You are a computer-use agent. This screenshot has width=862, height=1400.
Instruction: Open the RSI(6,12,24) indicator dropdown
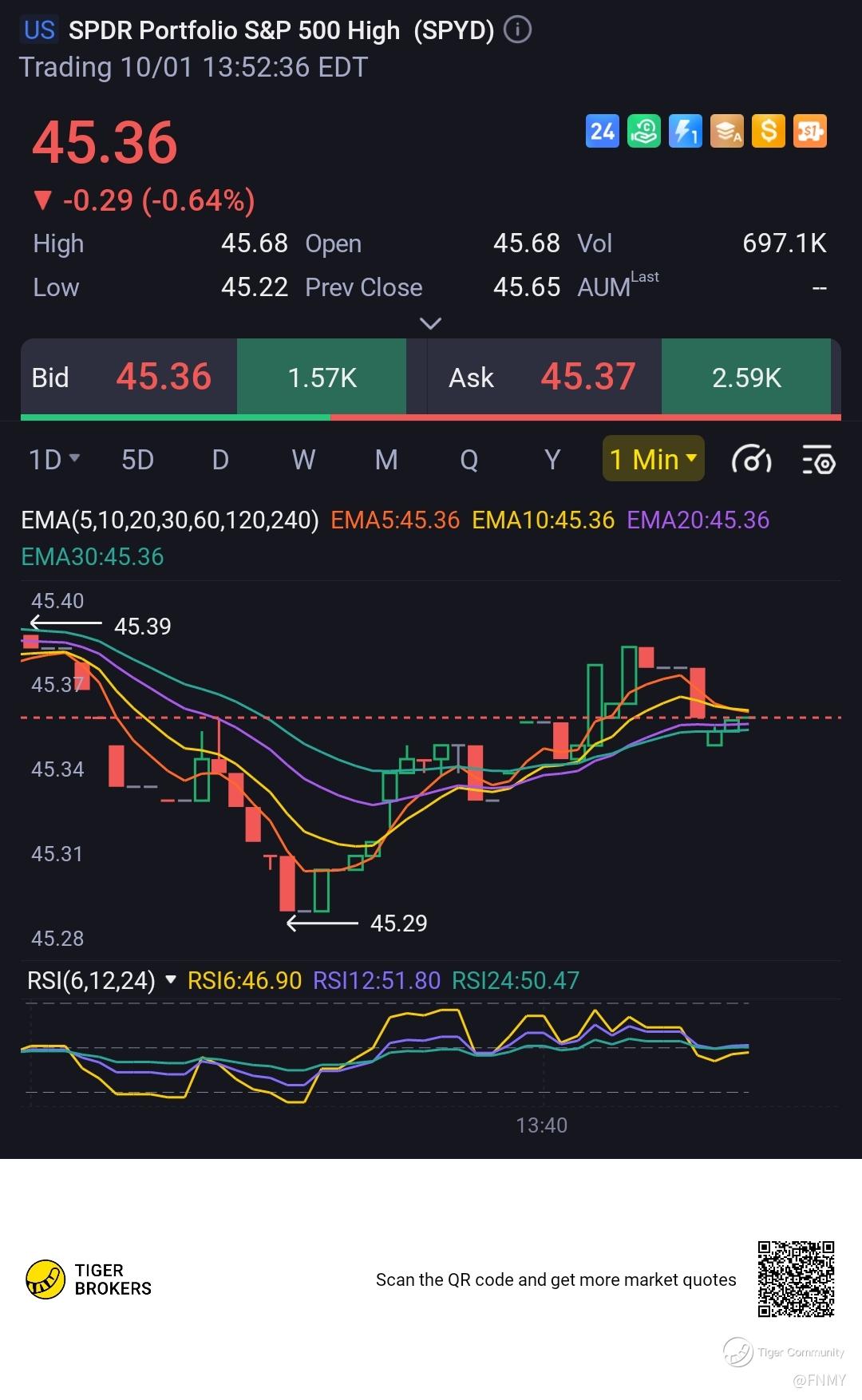(101, 980)
